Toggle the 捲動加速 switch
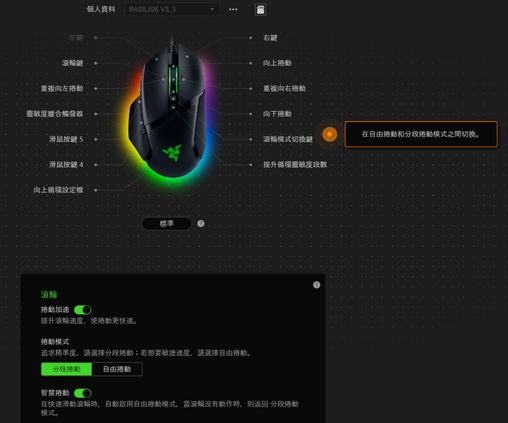The width and height of the screenshot is (508, 423). pyautogui.click(x=83, y=310)
